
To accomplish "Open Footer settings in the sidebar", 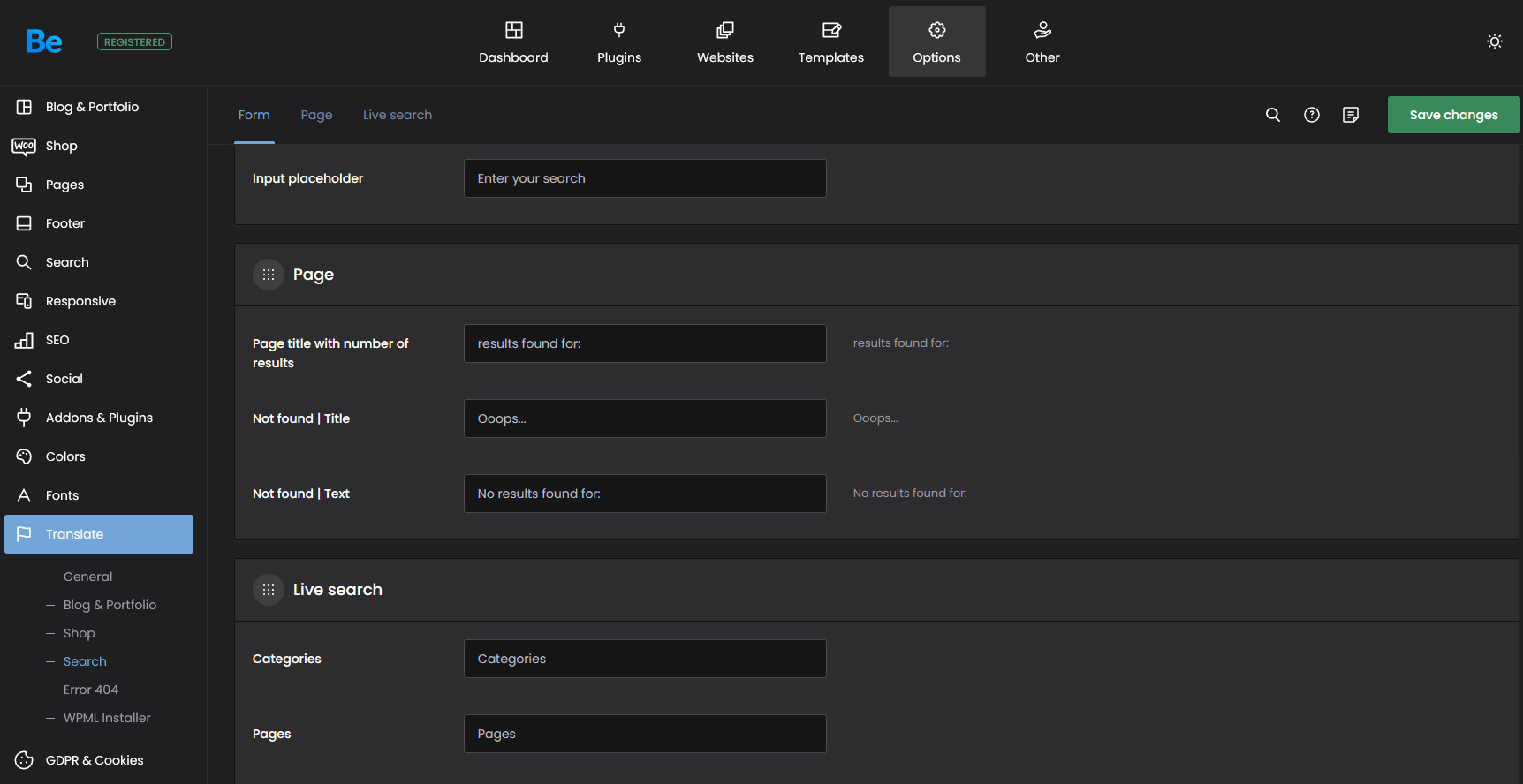I will pos(99,223).
